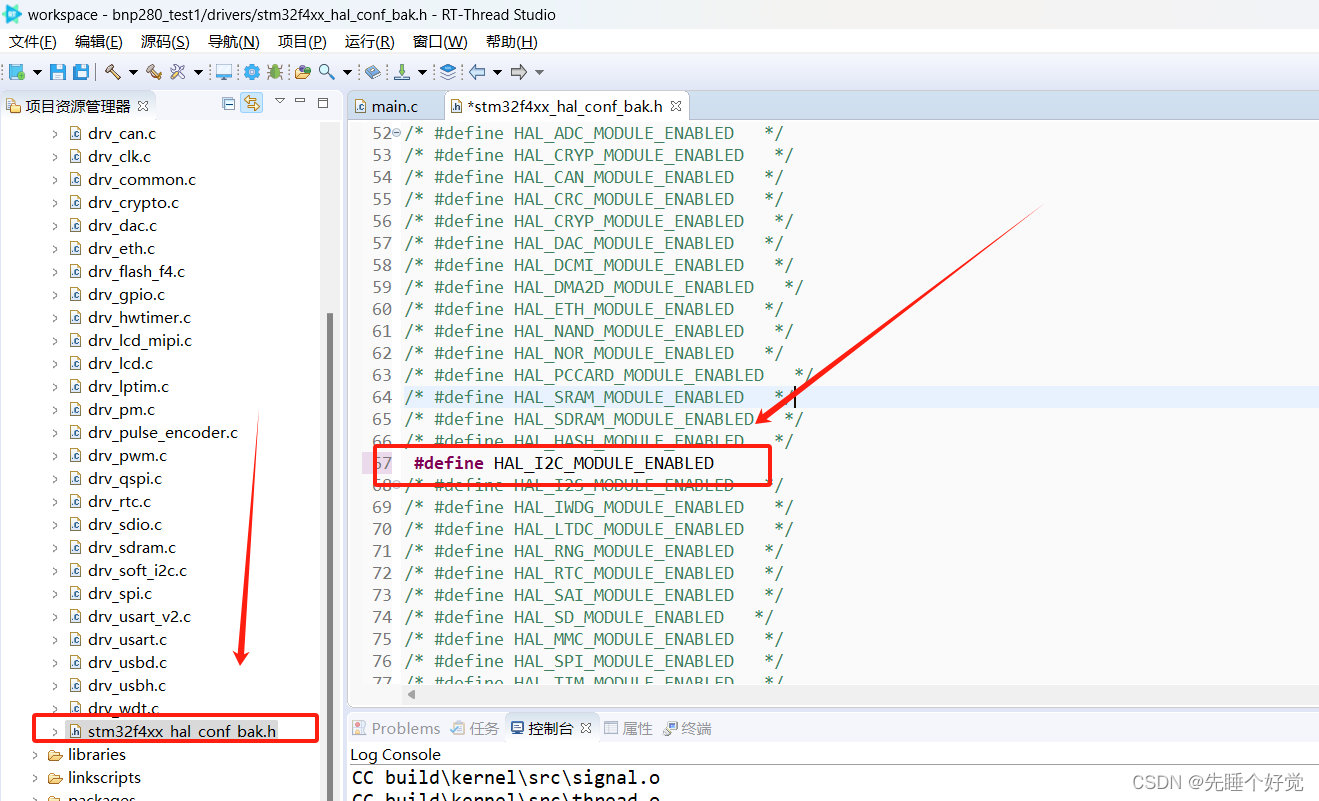Switch to the 终端 tab

(687, 728)
